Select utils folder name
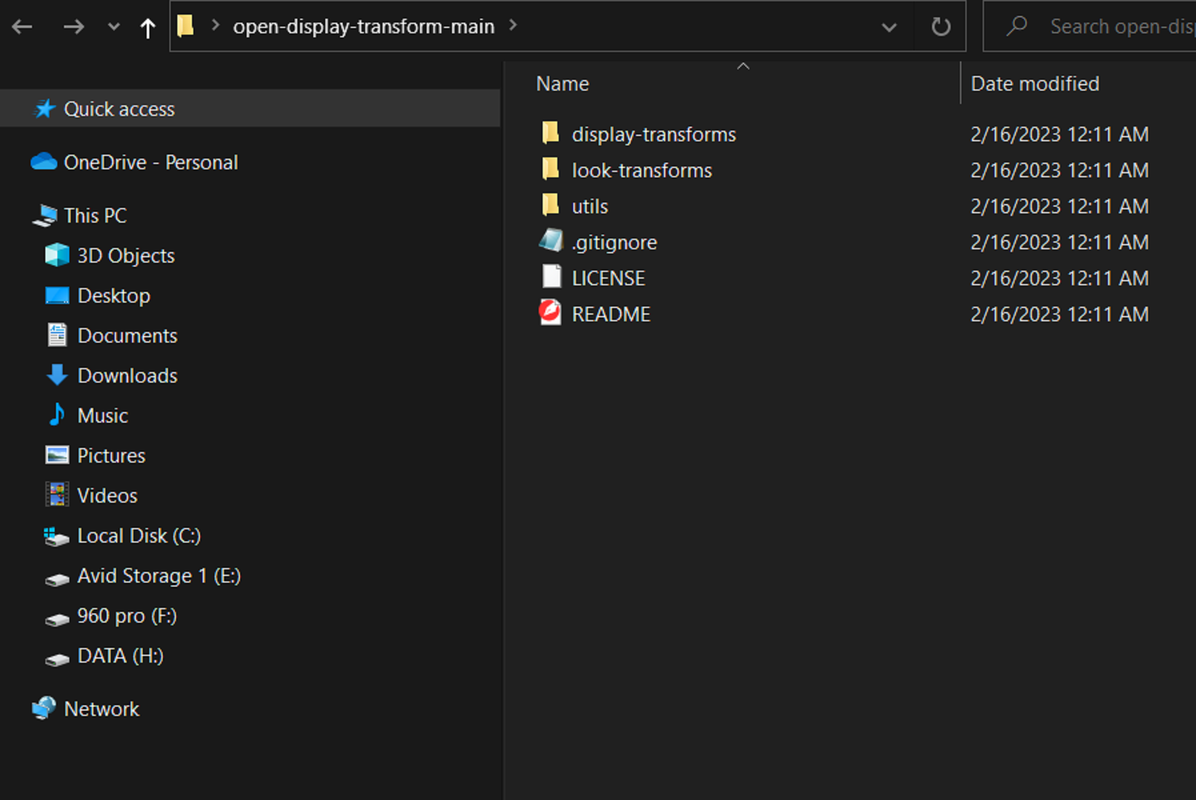Viewport: 1196px width, 800px height. [x=590, y=206]
